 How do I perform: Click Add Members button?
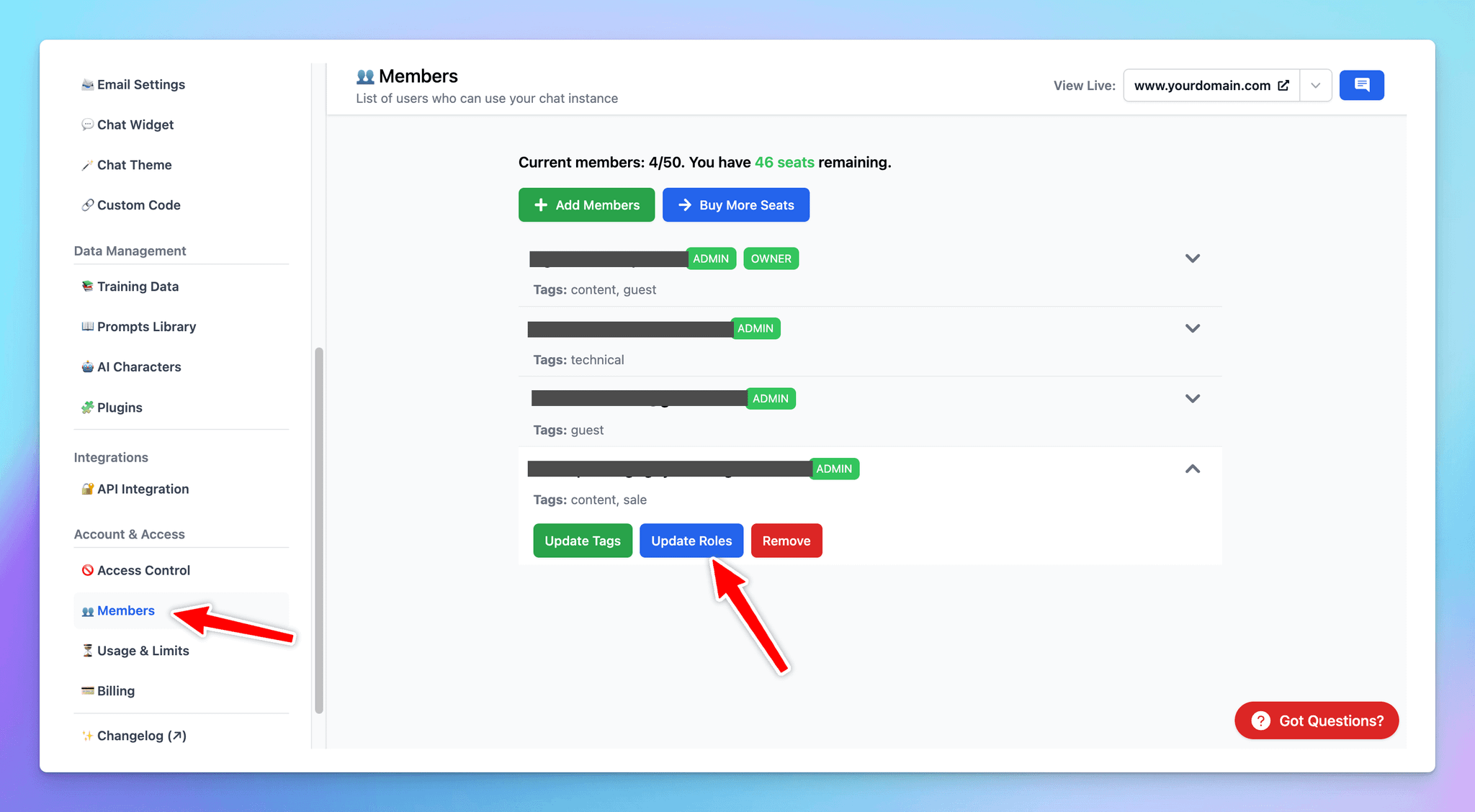tap(586, 204)
